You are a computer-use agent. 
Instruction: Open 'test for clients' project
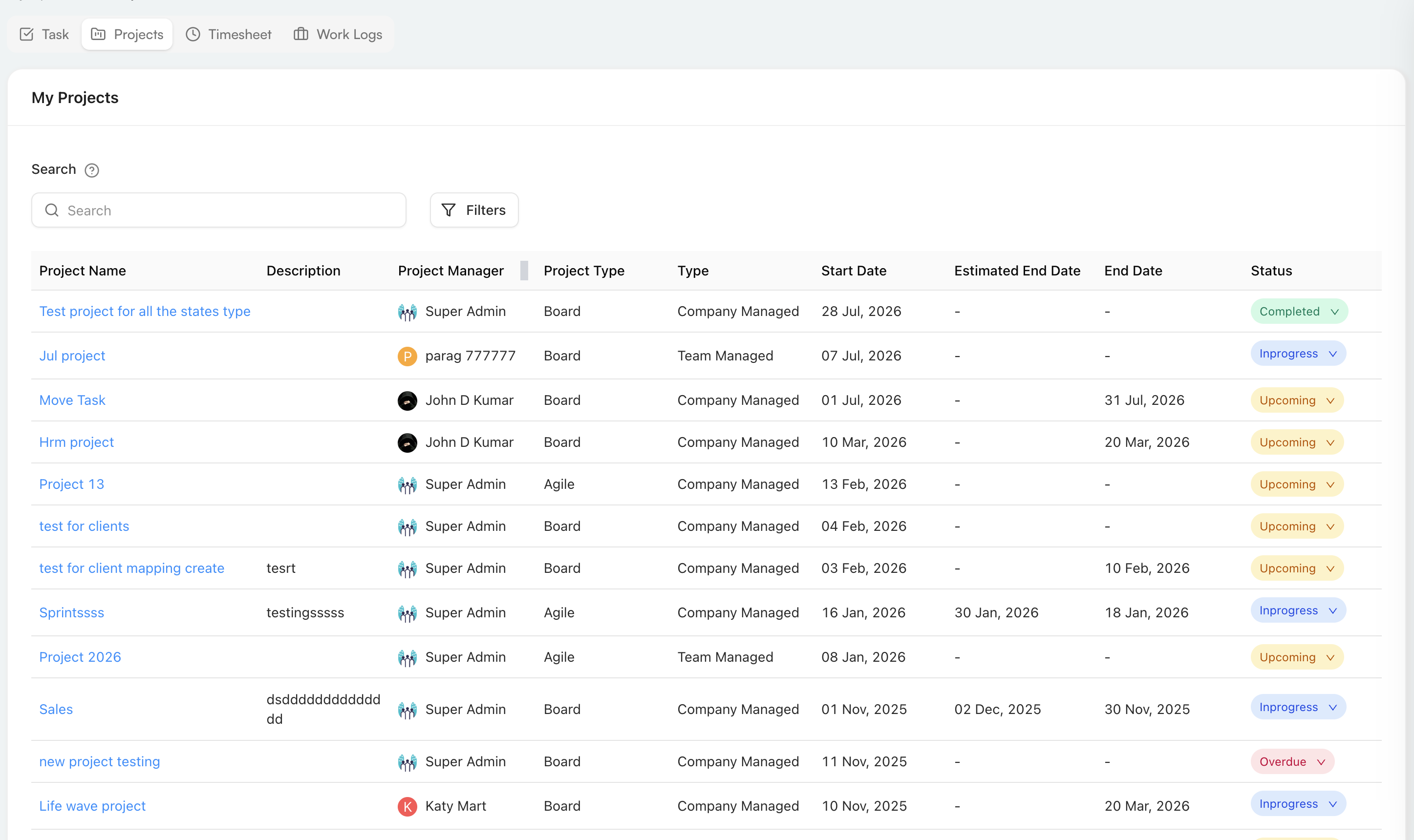click(84, 526)
